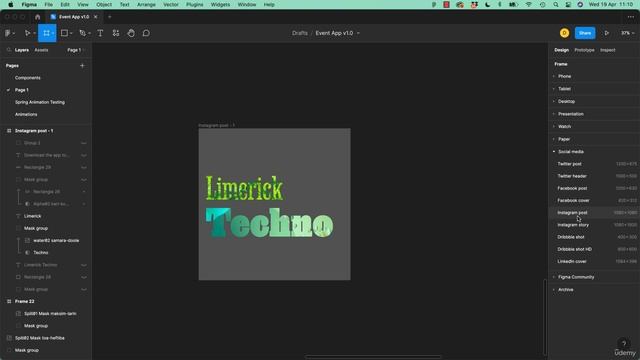
Task: Open the Resources tool
Action: click(x=116, y=33)
